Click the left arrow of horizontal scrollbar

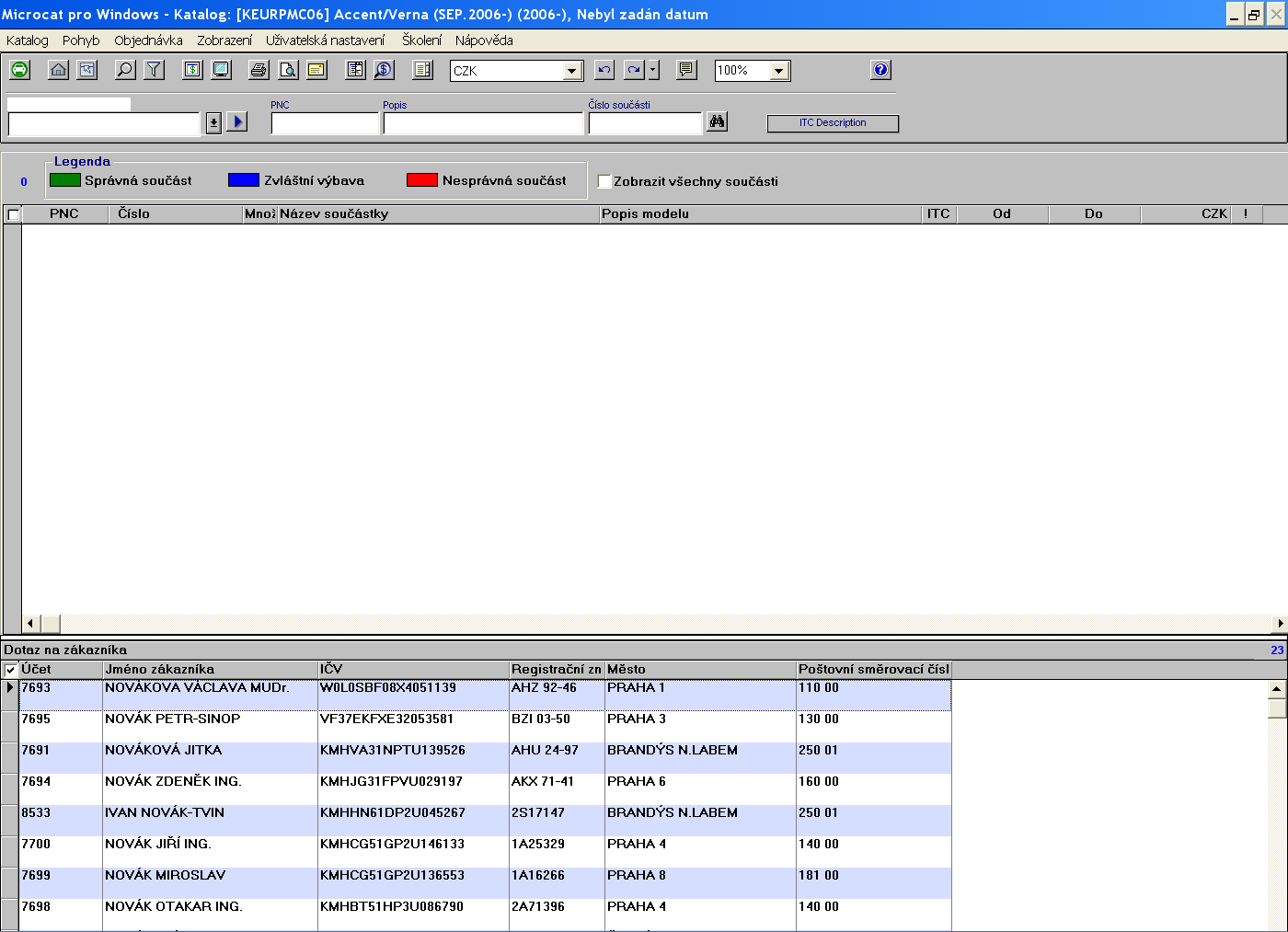[x=30, y=624]
